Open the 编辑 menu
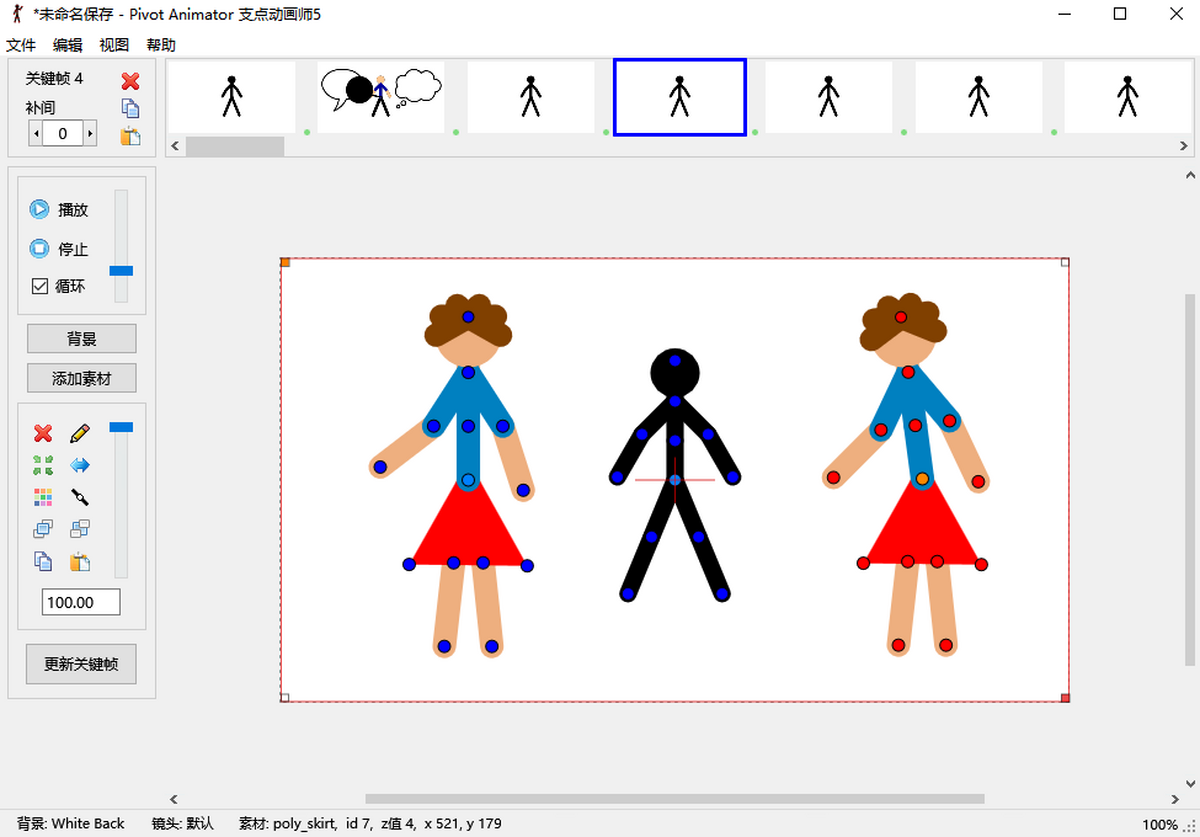This screenshot has height=837, width=1200. [68, 45]
